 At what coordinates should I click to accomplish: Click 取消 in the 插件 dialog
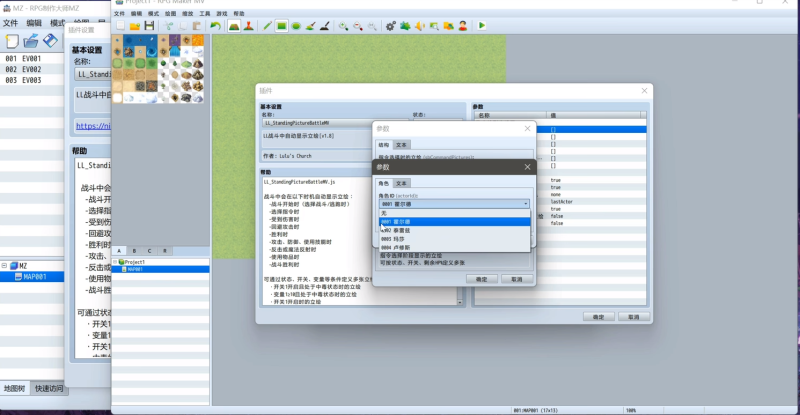pos(634,317)
